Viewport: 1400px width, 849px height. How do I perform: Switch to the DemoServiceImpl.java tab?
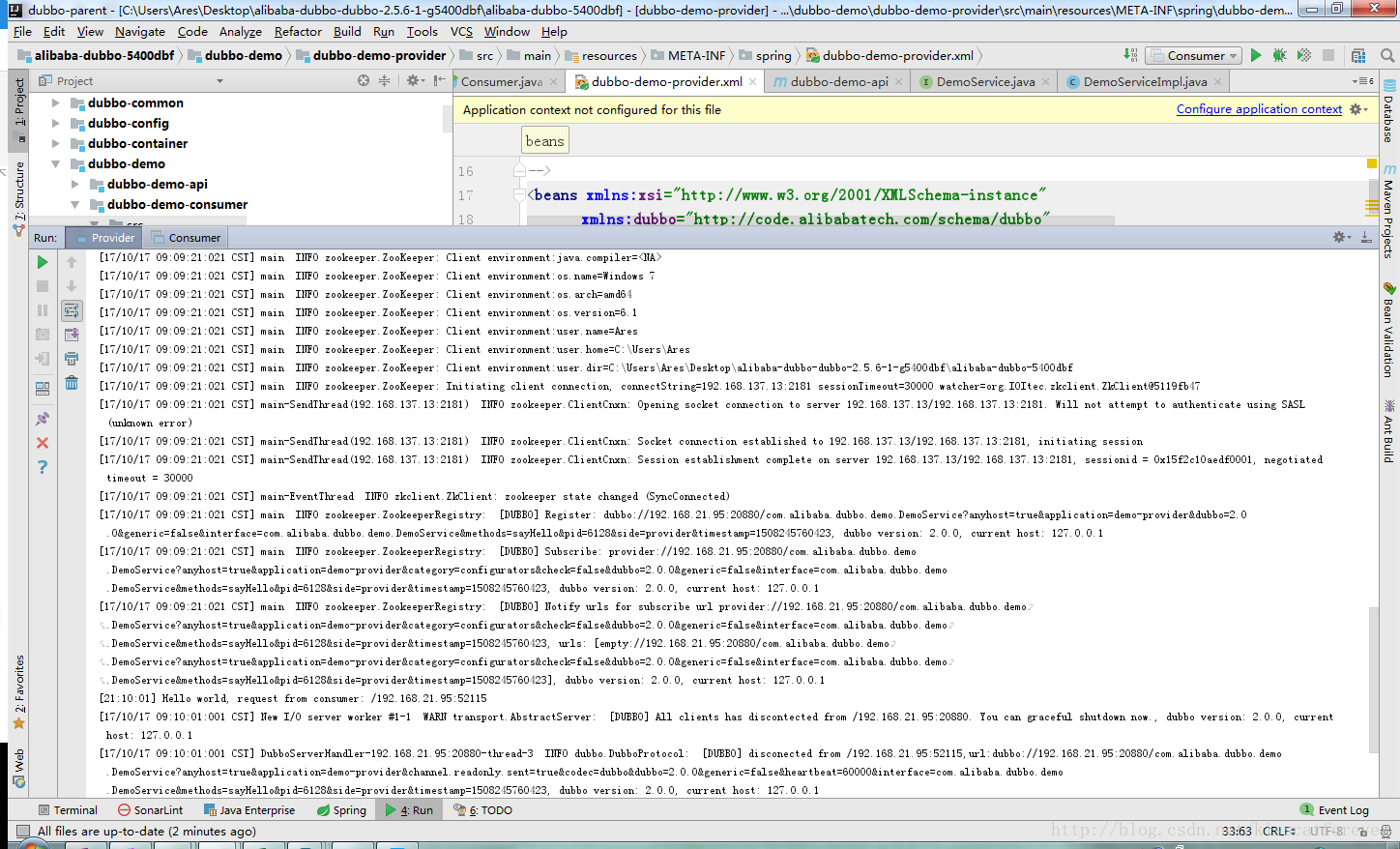(1145, 81)
